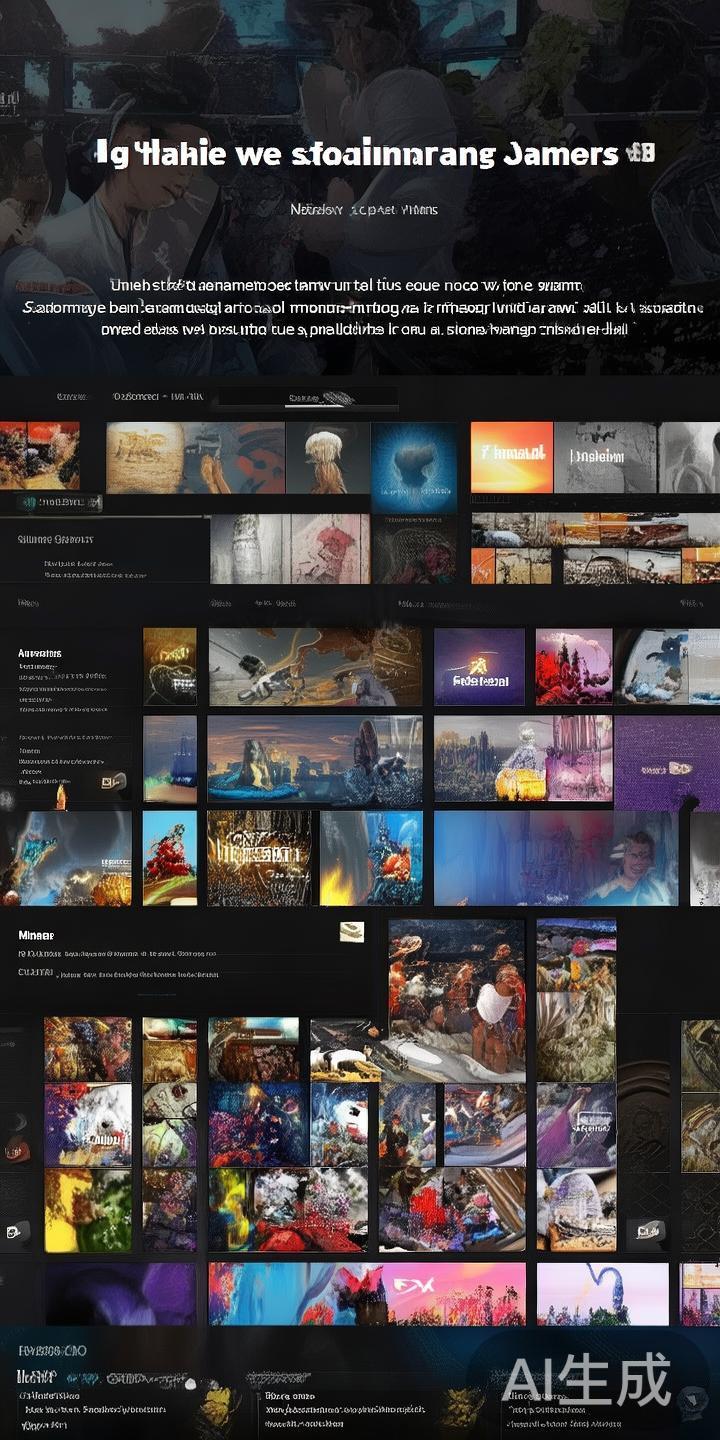Open the jellyfish artwork thumbnail

coord(327,457)
